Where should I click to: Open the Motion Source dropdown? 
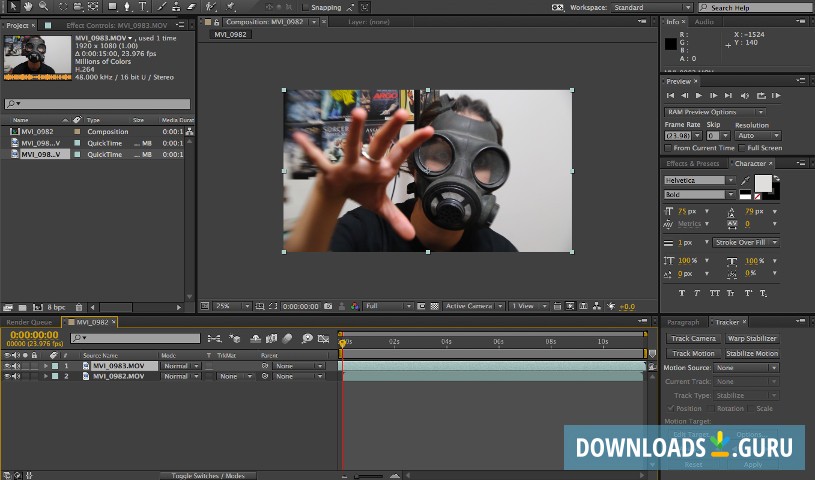746,368
